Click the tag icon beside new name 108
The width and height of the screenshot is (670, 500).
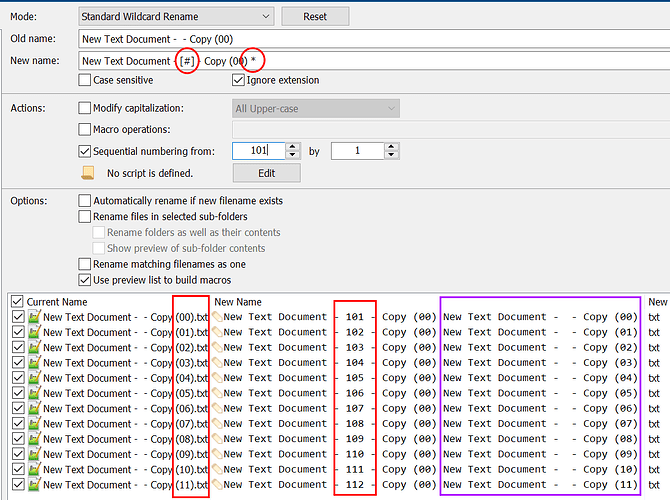click(x=217, y=424)
